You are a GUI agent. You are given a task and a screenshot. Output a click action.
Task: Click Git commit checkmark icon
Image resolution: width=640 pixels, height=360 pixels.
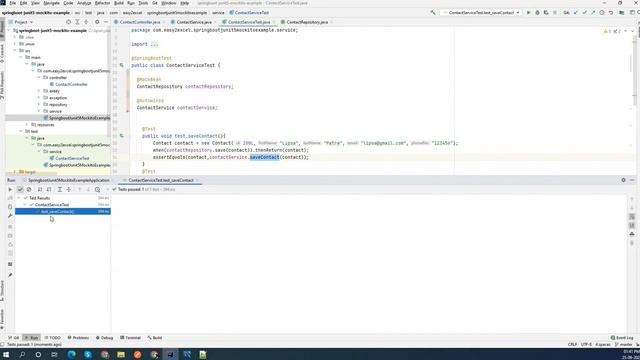coord(584,13)
